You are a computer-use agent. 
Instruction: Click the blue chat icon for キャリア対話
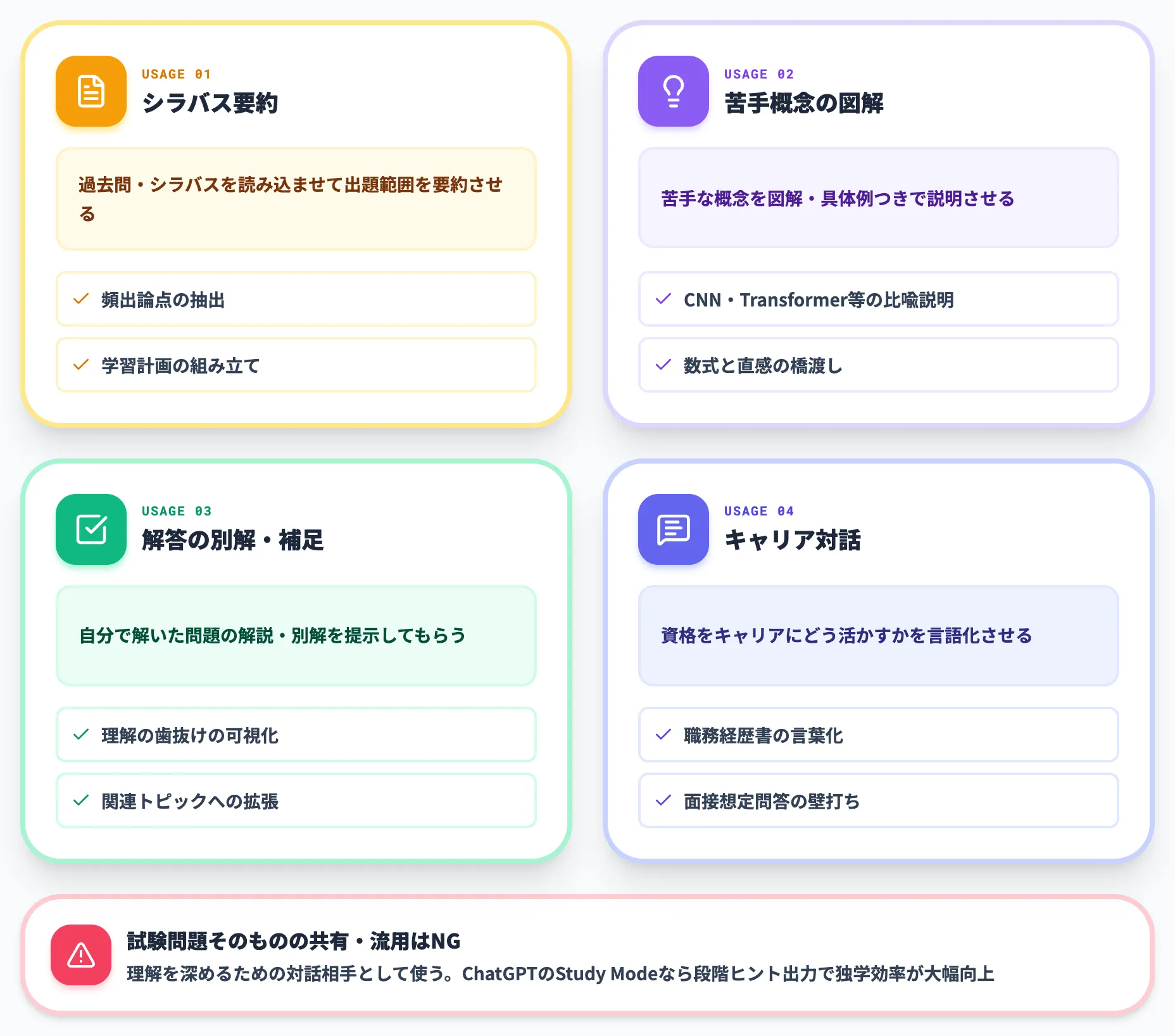pos(674,529)
